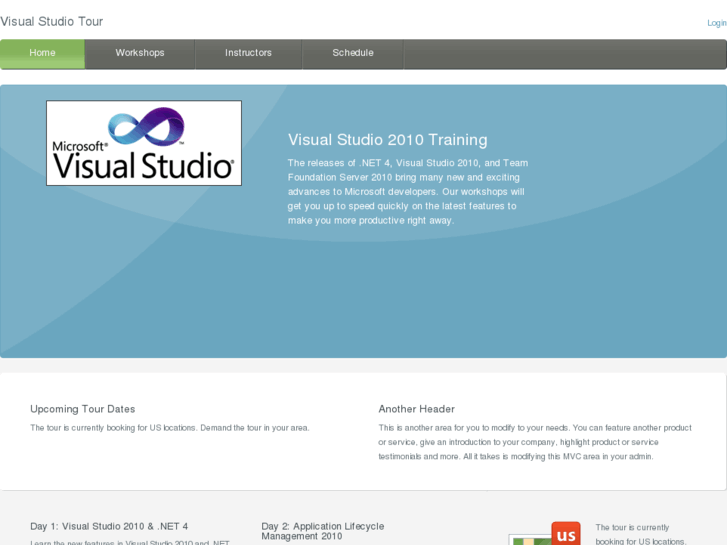Screen dimensions: 727x545
Task: Open the Home navigation tab
Action: tap(42, 54)
